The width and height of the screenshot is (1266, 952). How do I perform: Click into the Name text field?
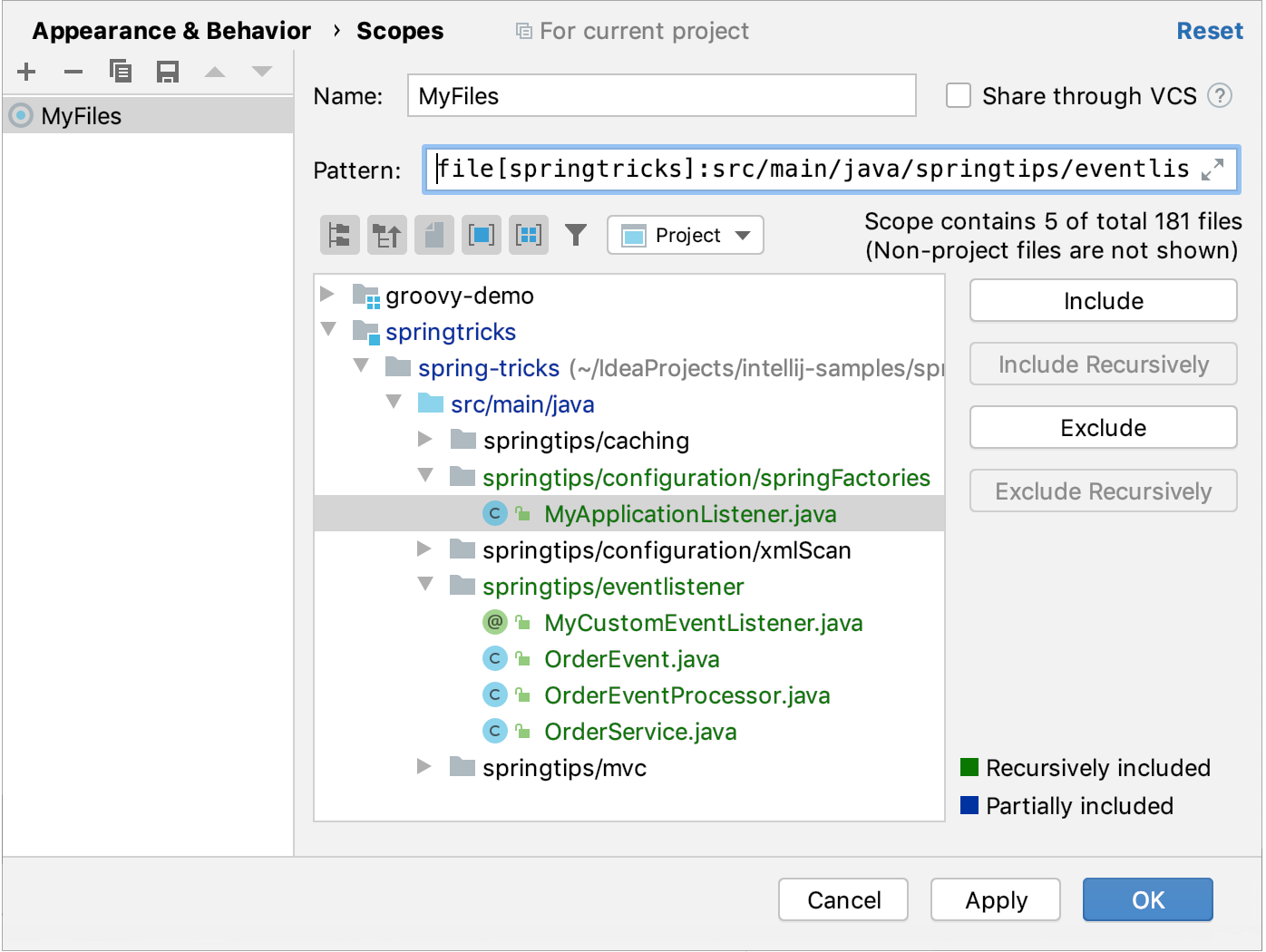point(661,96)
